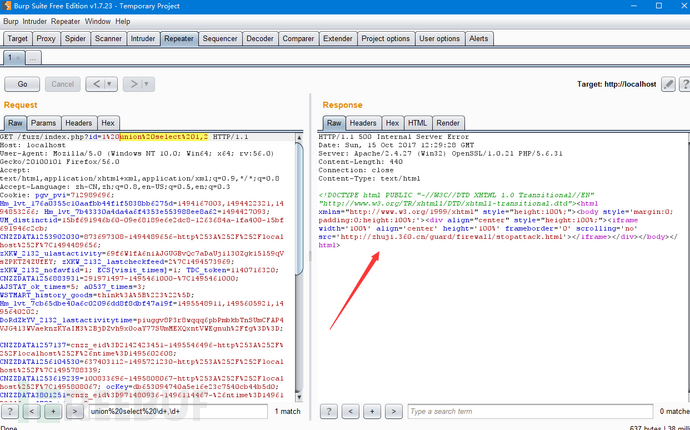Screen dimensions: 690x430
Task: Click 'Content-Type: text/html' response header
Action: 369,179
